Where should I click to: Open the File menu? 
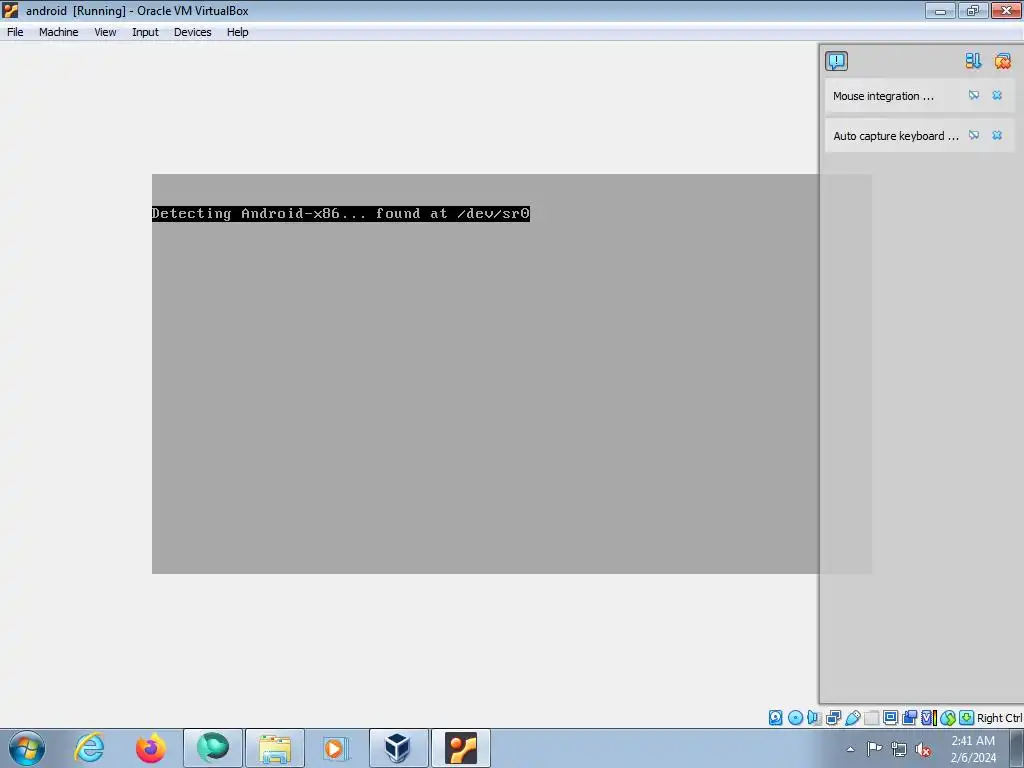tap(15, 32)
